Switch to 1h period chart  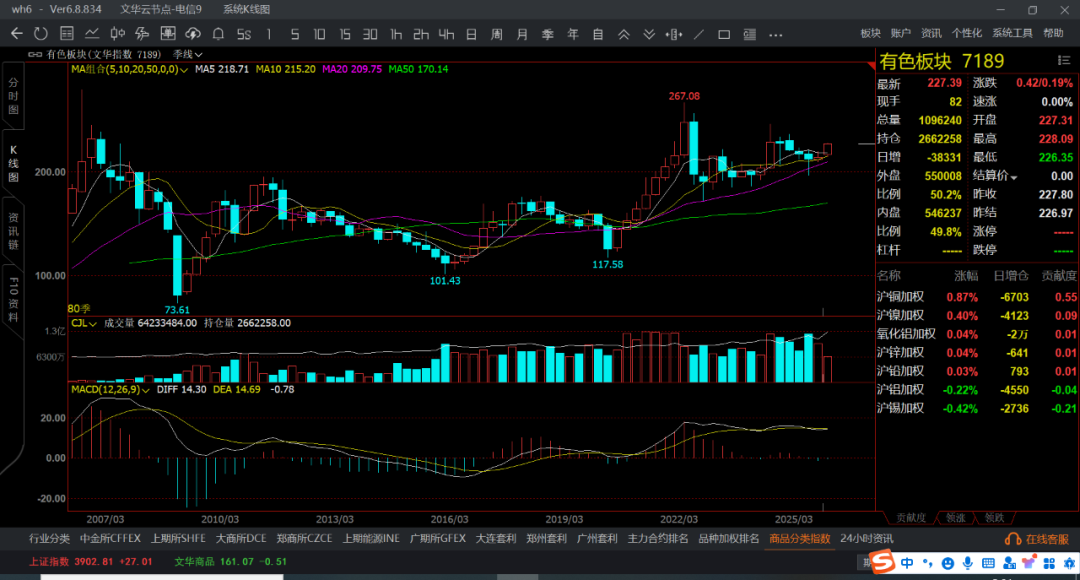tap(396, 34)
